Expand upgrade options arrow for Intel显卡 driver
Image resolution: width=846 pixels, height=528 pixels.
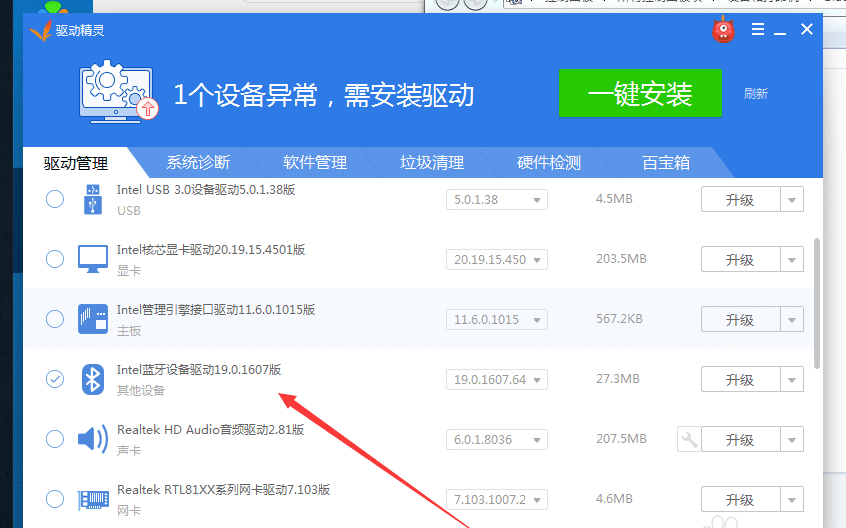tap(792, 259)
